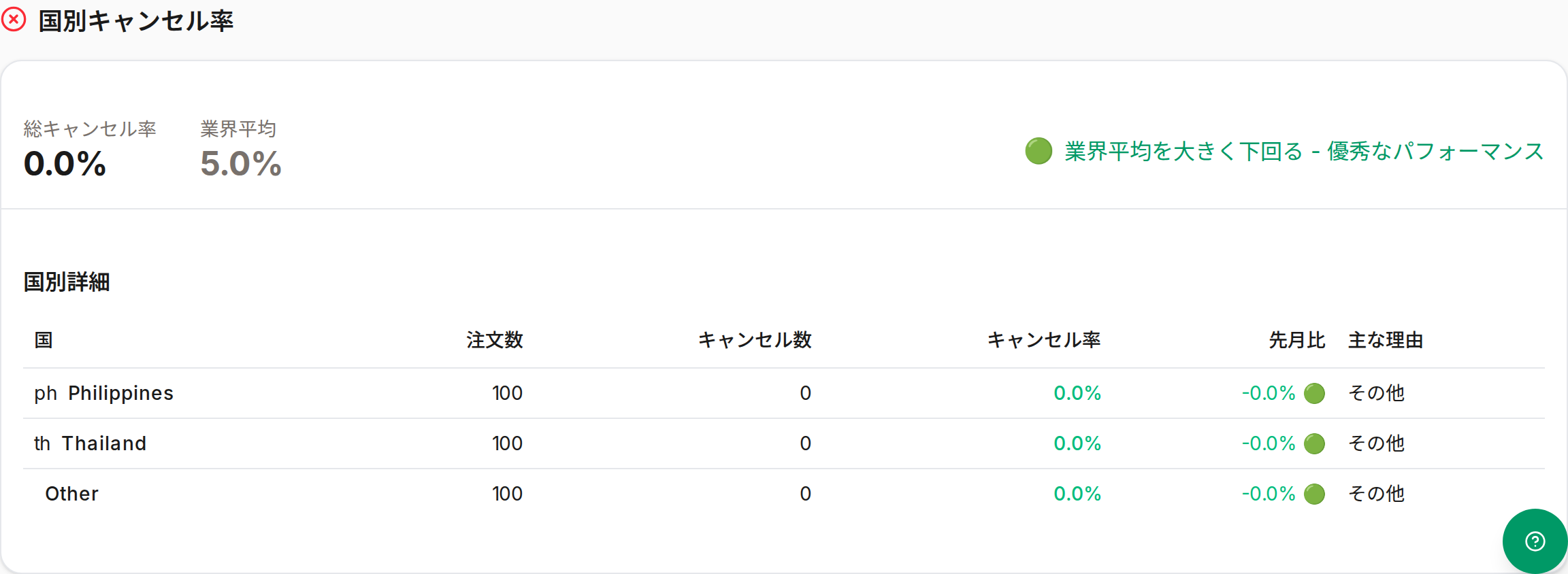Click その他 reason in Other row
Image resolution: width=1568 pixels, height=574 pixels.
point(1377,494)
